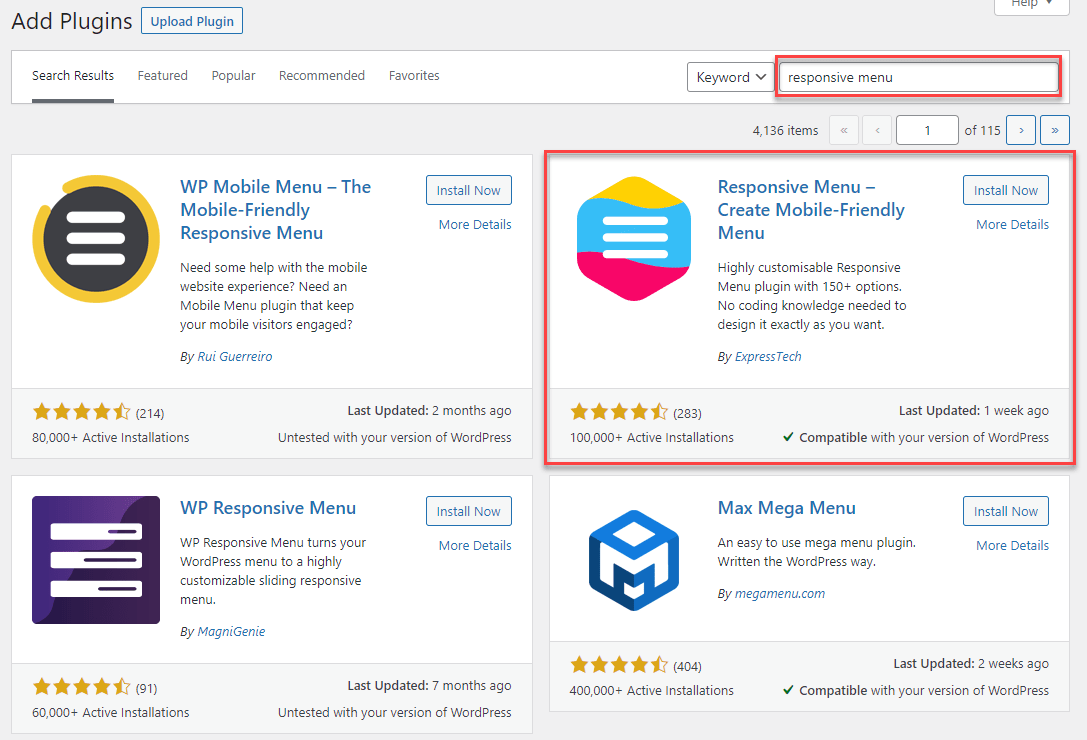Advance to next page via right arrow
Viewport: 1087px width, 740px height.
point(1020,130)
